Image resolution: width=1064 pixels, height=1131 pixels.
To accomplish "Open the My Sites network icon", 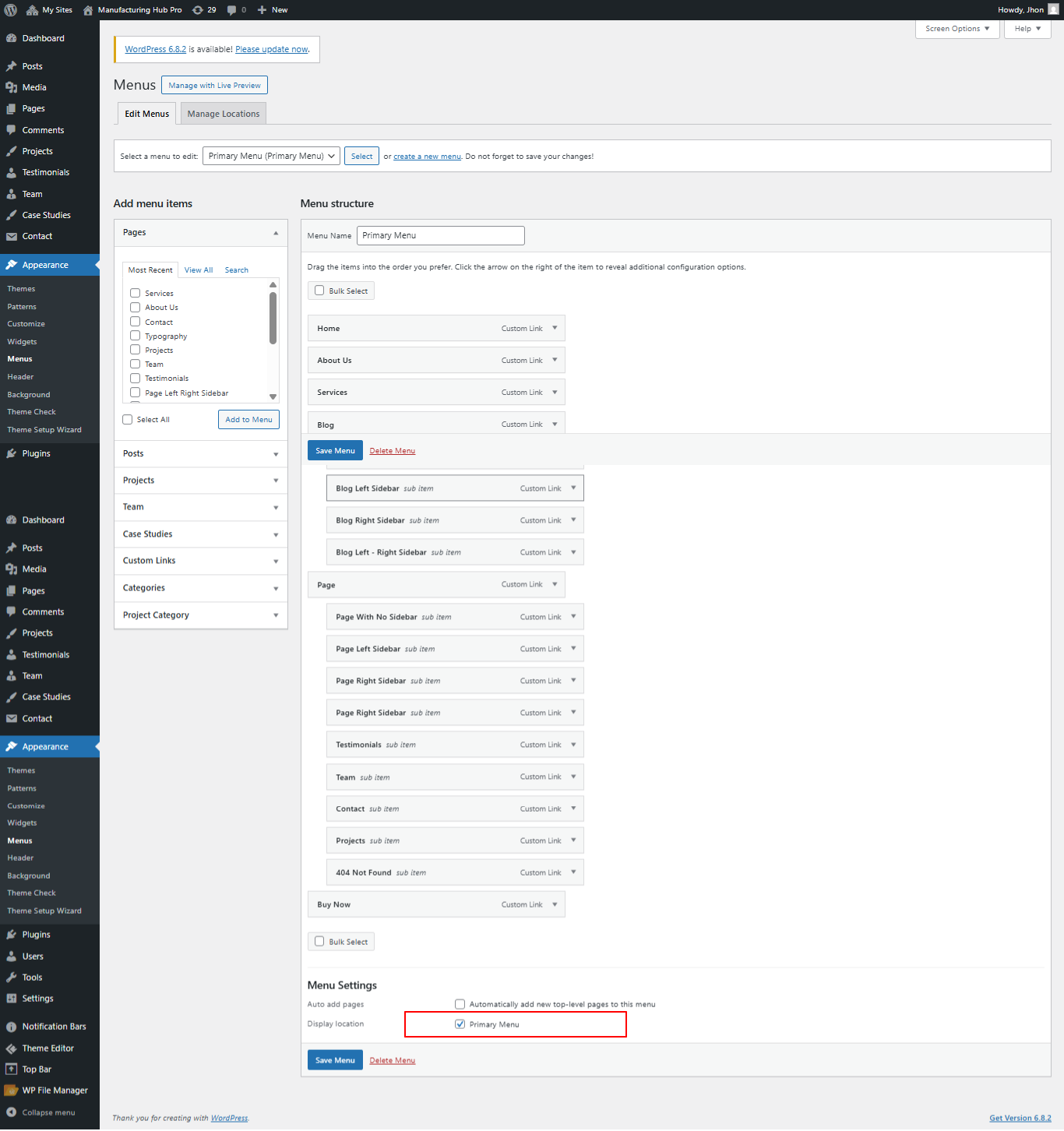I will coord(32,10).
